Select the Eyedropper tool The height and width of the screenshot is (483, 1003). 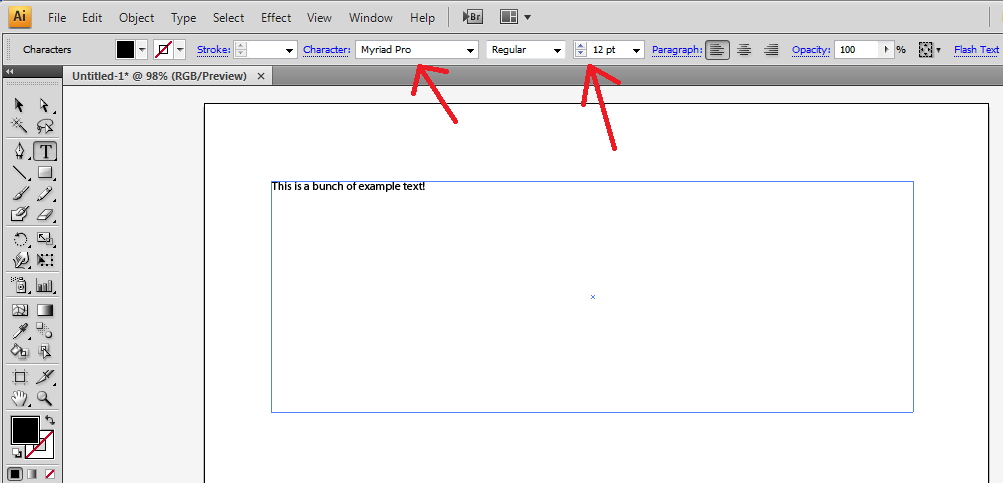click(x=20, y=331)
